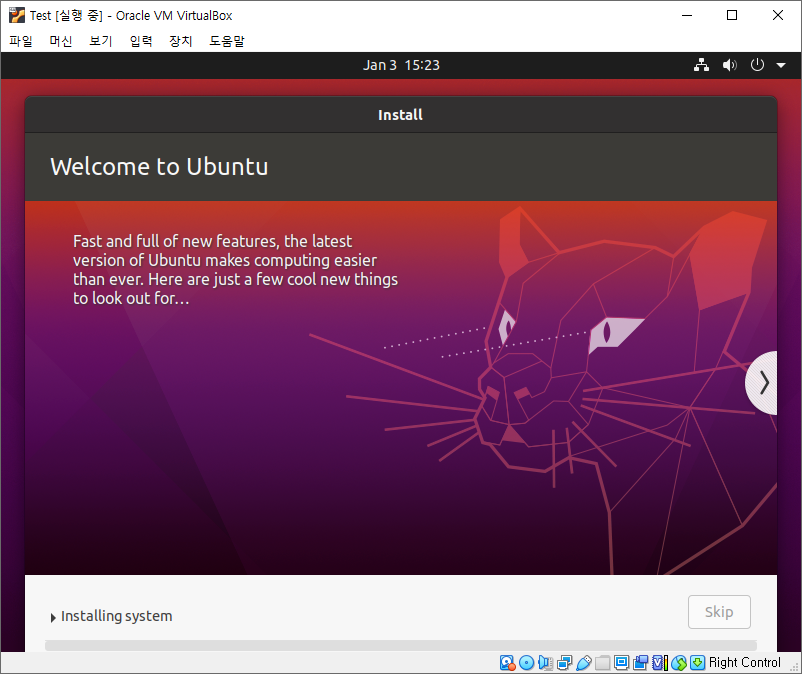Click the keyboard capture arrow icon

click(698, 663)
